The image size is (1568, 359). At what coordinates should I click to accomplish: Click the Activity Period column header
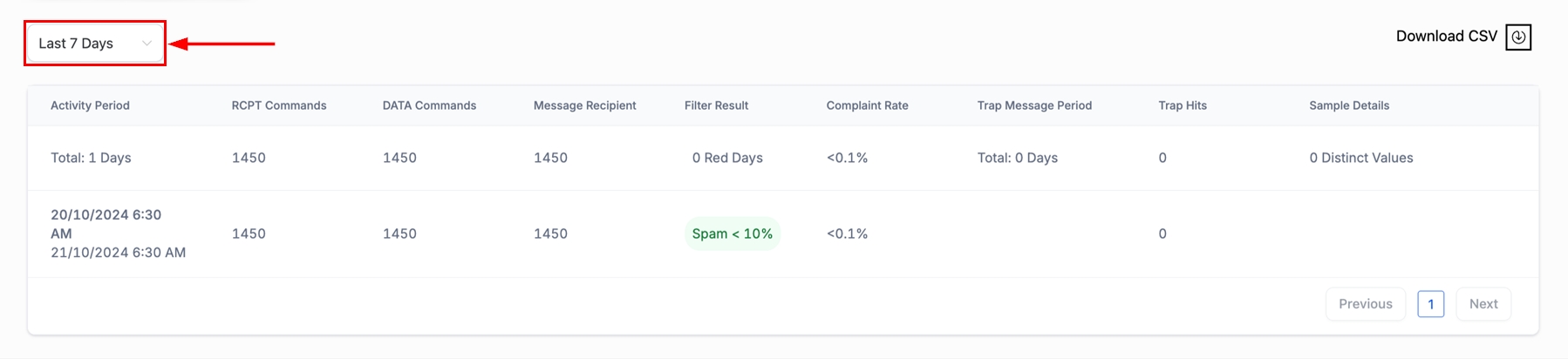click(90, 105)
